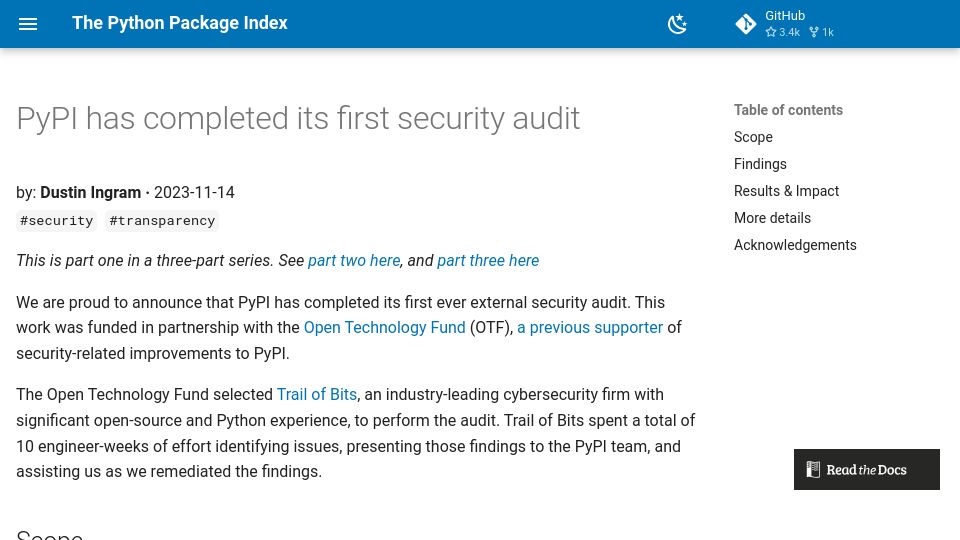Go to Acknowledgements section
960x540 pixels.
tap(795, 245)
